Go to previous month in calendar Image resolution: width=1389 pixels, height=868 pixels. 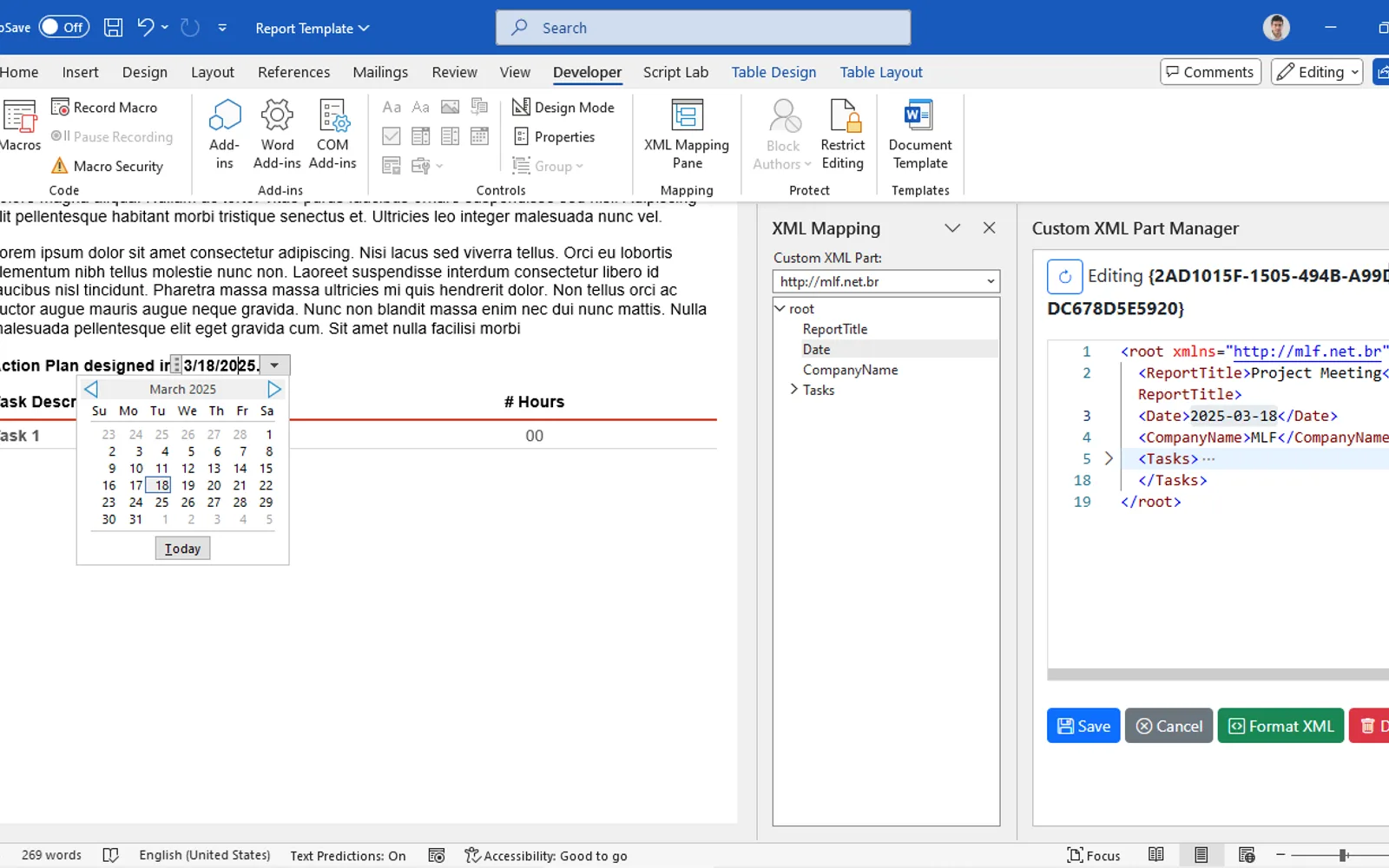tap(91, 389)
